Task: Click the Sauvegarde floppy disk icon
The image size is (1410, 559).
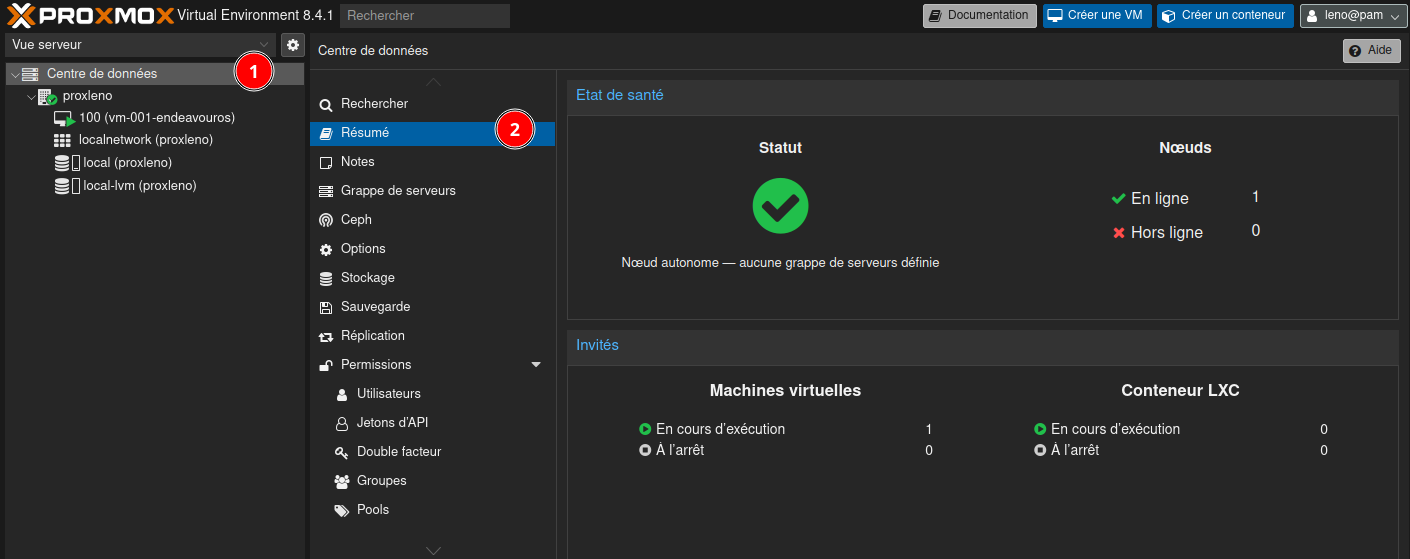Action: click(325, 307)
